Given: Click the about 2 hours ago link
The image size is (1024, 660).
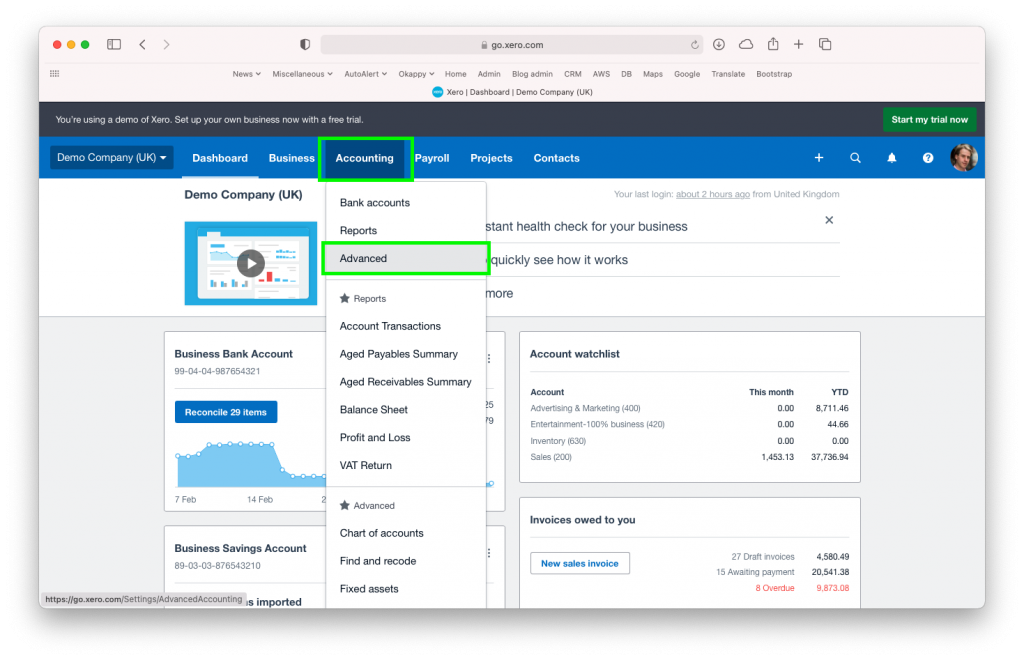Looking at the screenshot, I should (x=712, y=194).
